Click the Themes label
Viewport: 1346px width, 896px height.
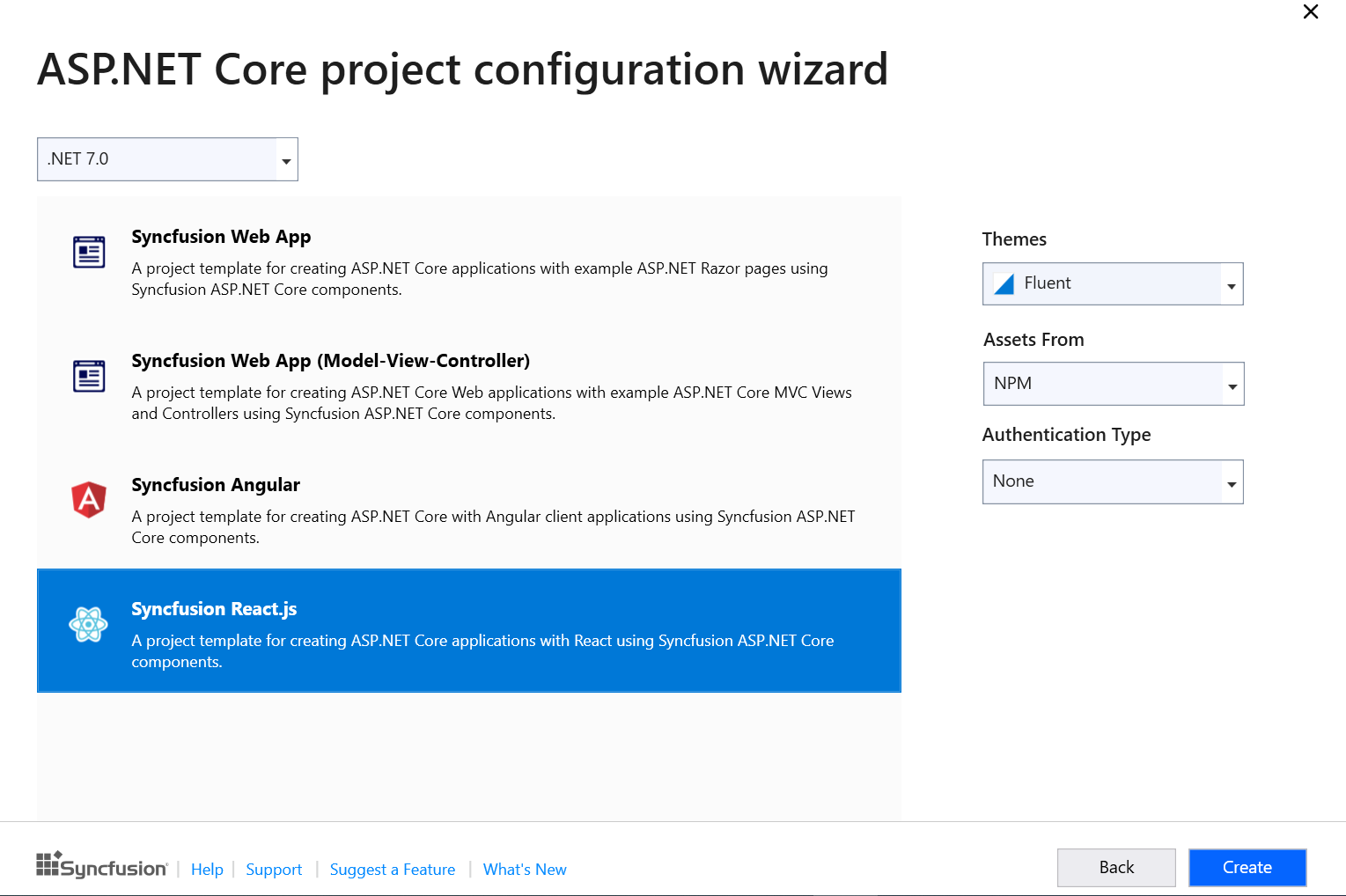(x=1014, y=239)
